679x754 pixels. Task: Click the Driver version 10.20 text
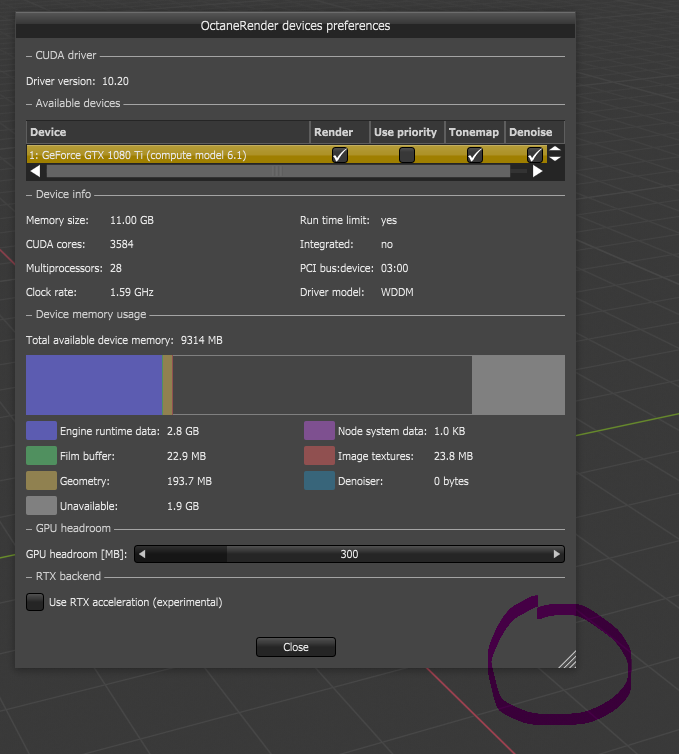[77, 81]
